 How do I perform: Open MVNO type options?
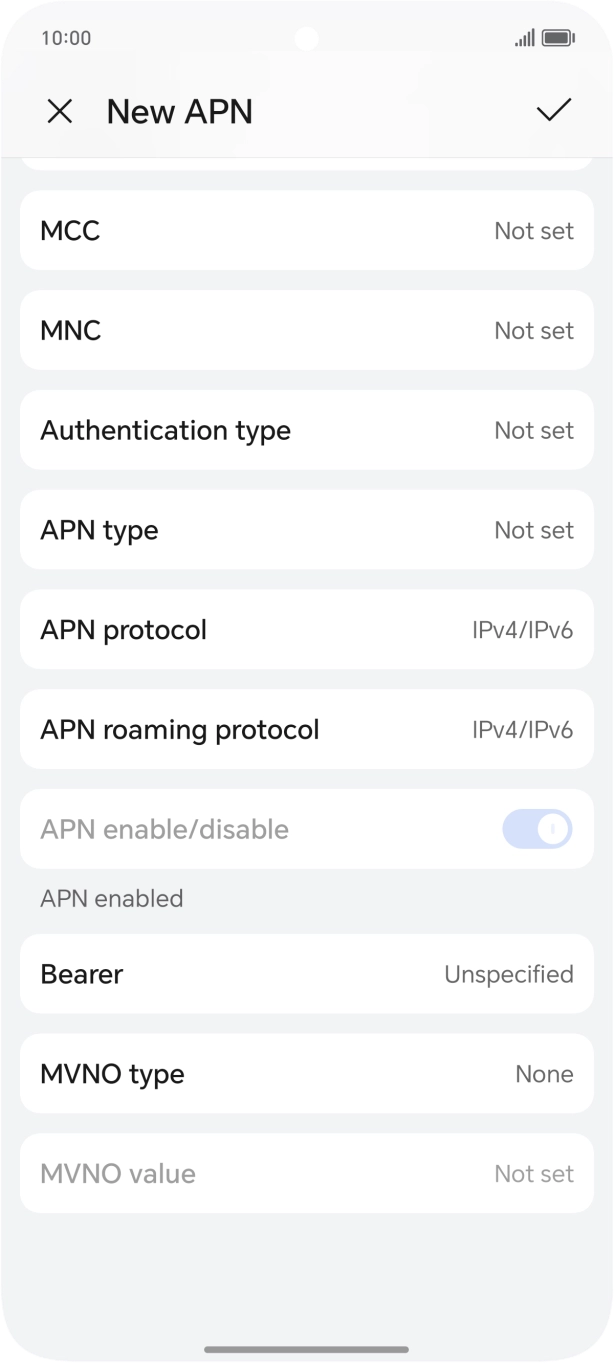tap(307, 1074)
